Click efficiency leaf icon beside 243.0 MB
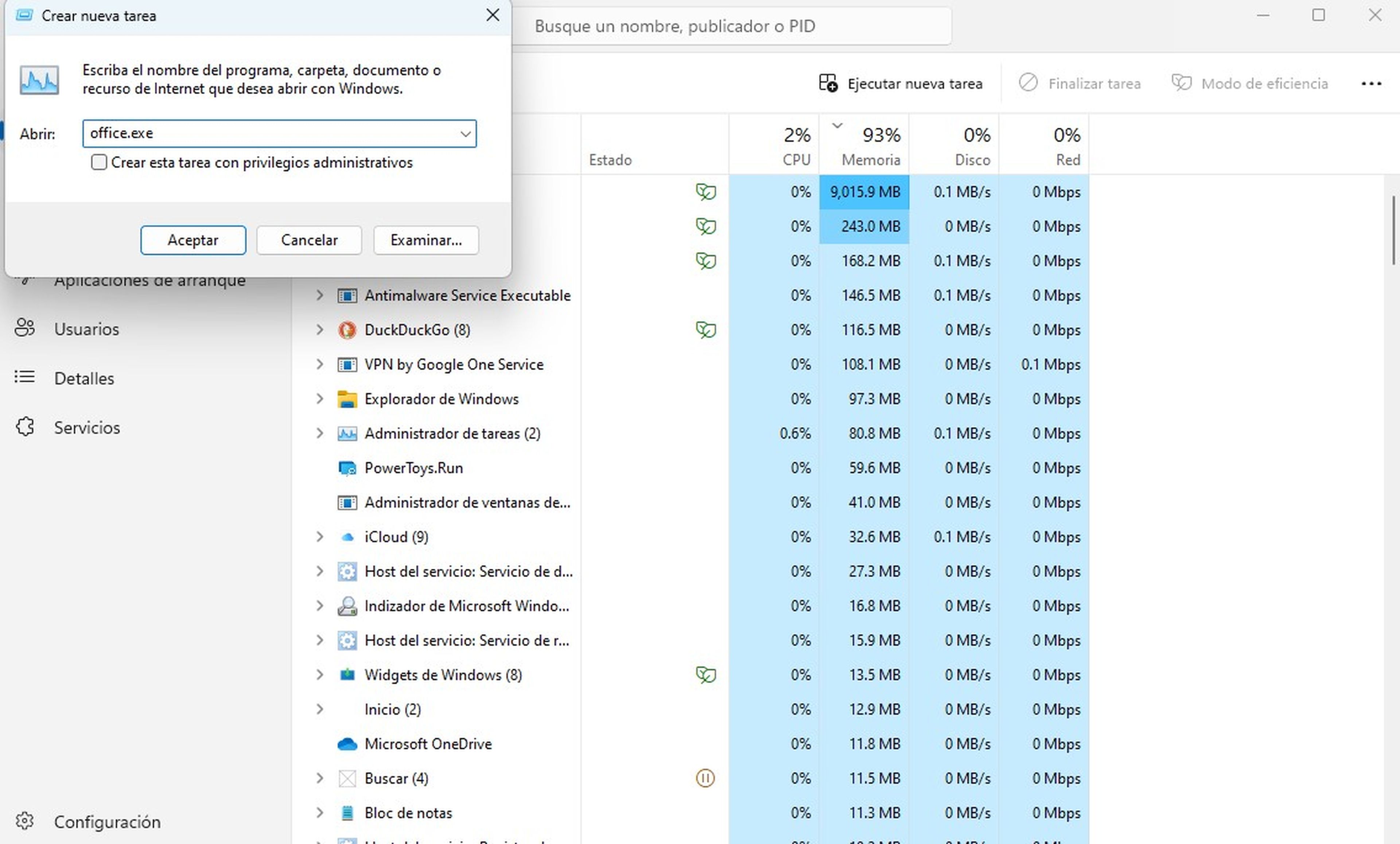1400x844 pixels. 706,227
